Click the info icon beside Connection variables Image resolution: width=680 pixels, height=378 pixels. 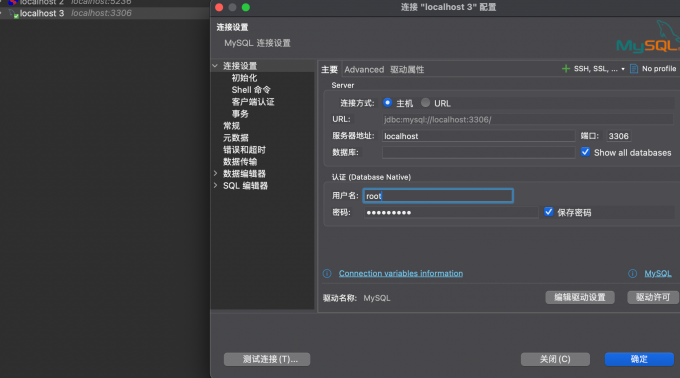tap(327, 274)
